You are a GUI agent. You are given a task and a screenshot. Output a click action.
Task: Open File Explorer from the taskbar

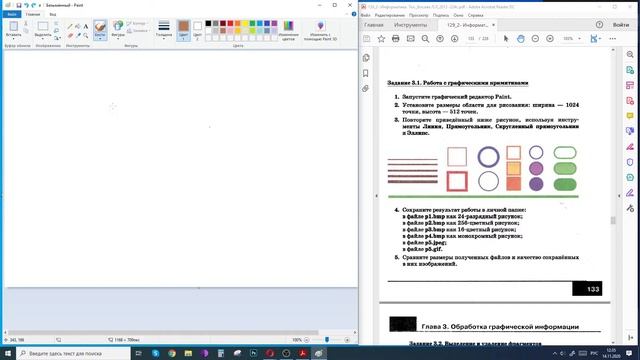coord(188,353)
